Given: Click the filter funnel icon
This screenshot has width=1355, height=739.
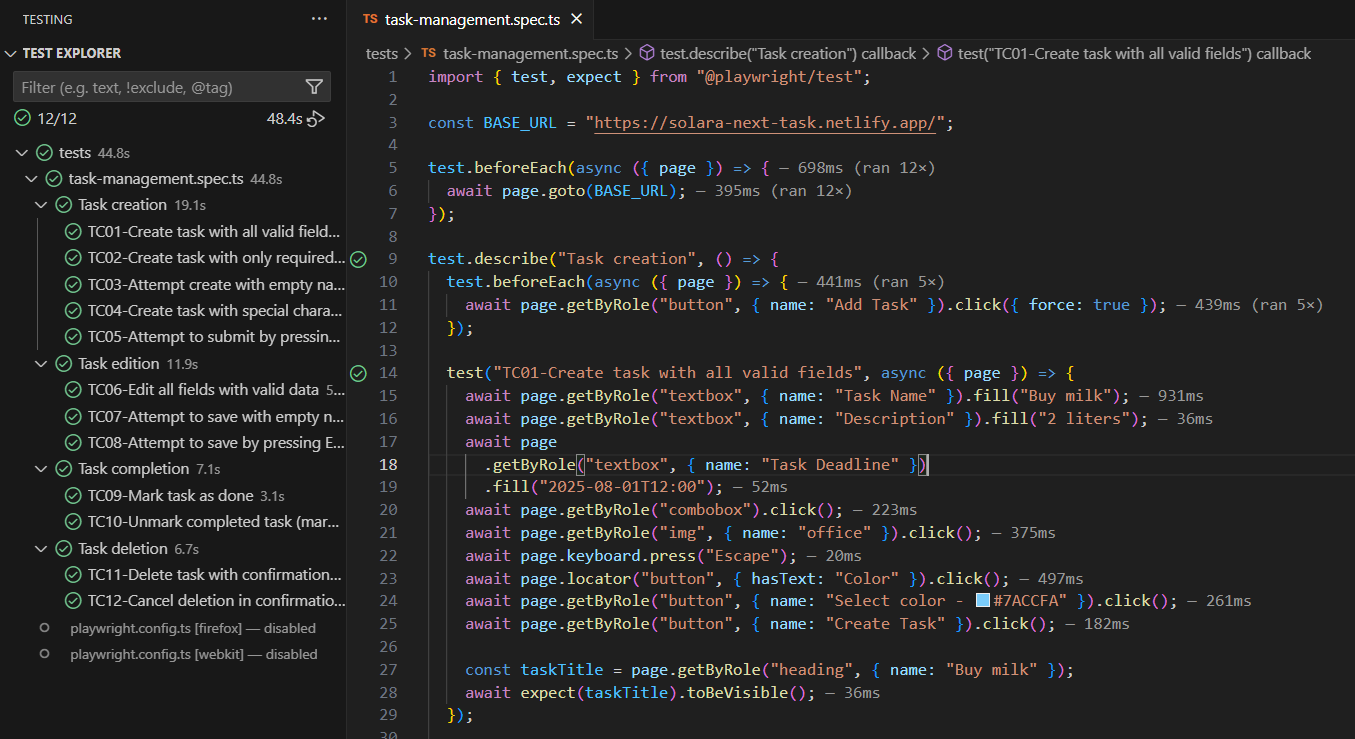Looking at the screenshot, I should click(314, 87).
